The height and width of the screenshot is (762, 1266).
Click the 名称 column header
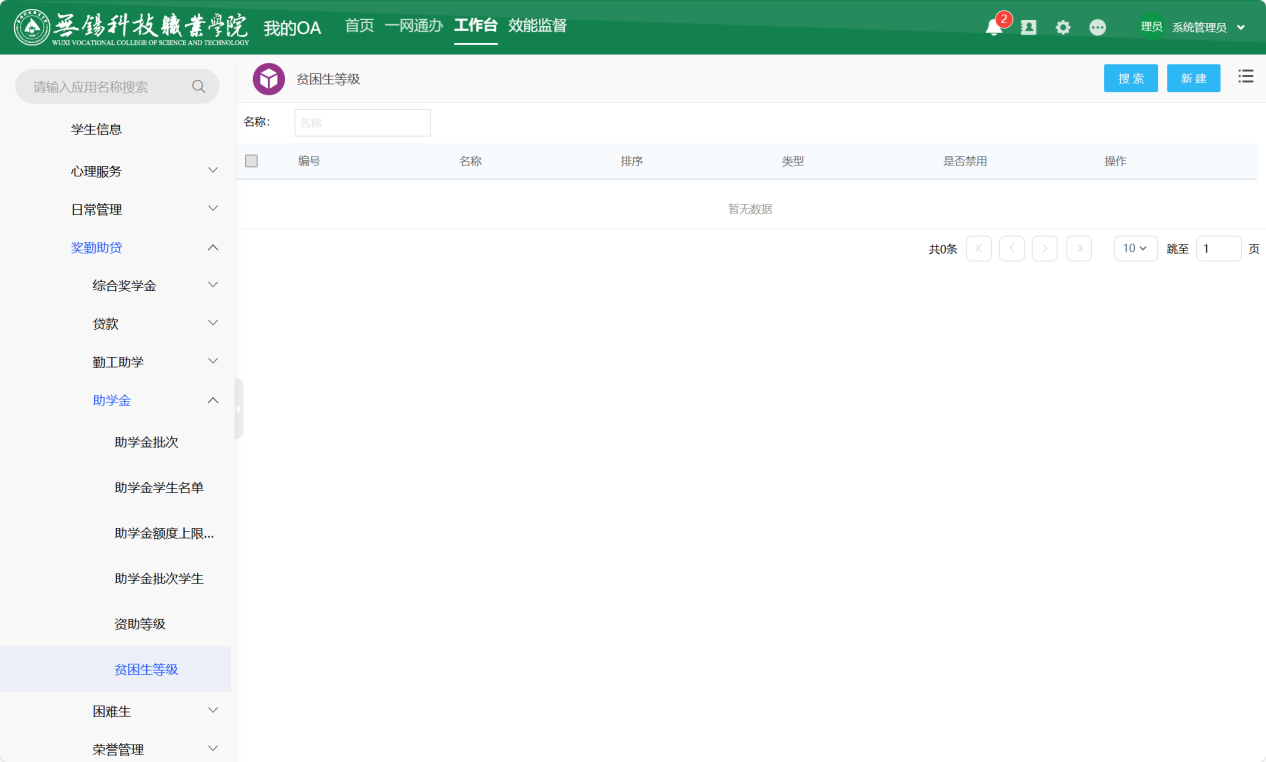(x=470, y=161)
